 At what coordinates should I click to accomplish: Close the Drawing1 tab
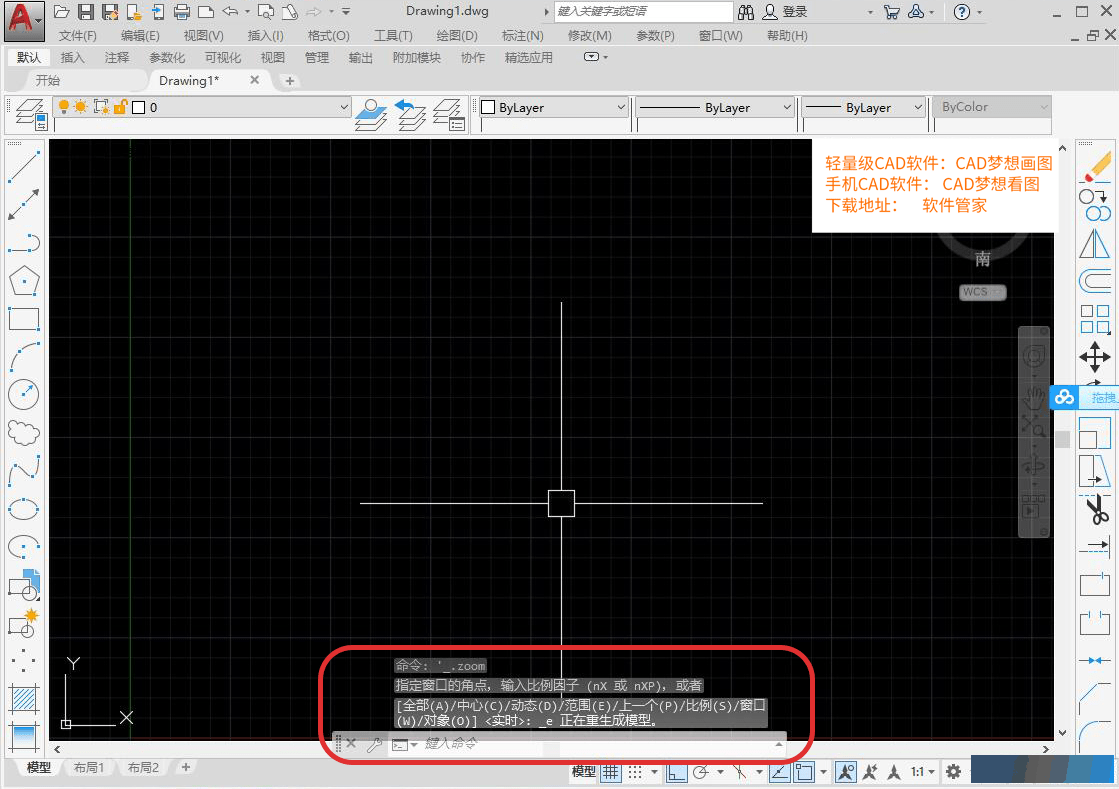[255, 80]
